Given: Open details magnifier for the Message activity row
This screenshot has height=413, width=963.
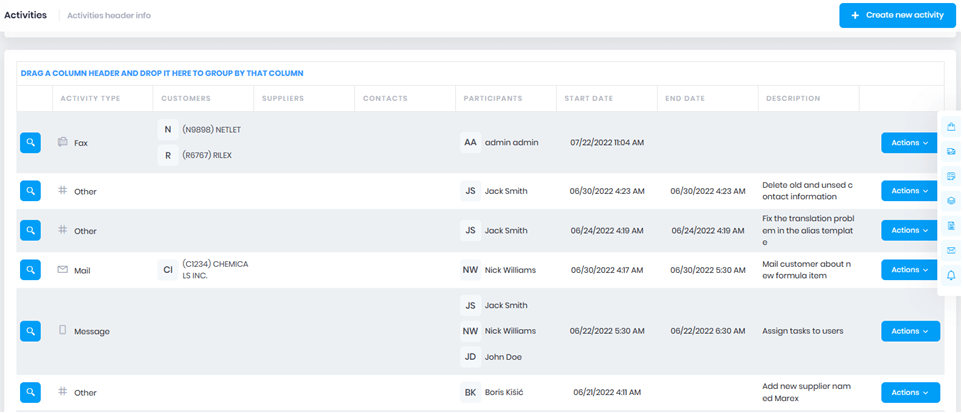Looking at the screenshot, I should tap(30, 331).
